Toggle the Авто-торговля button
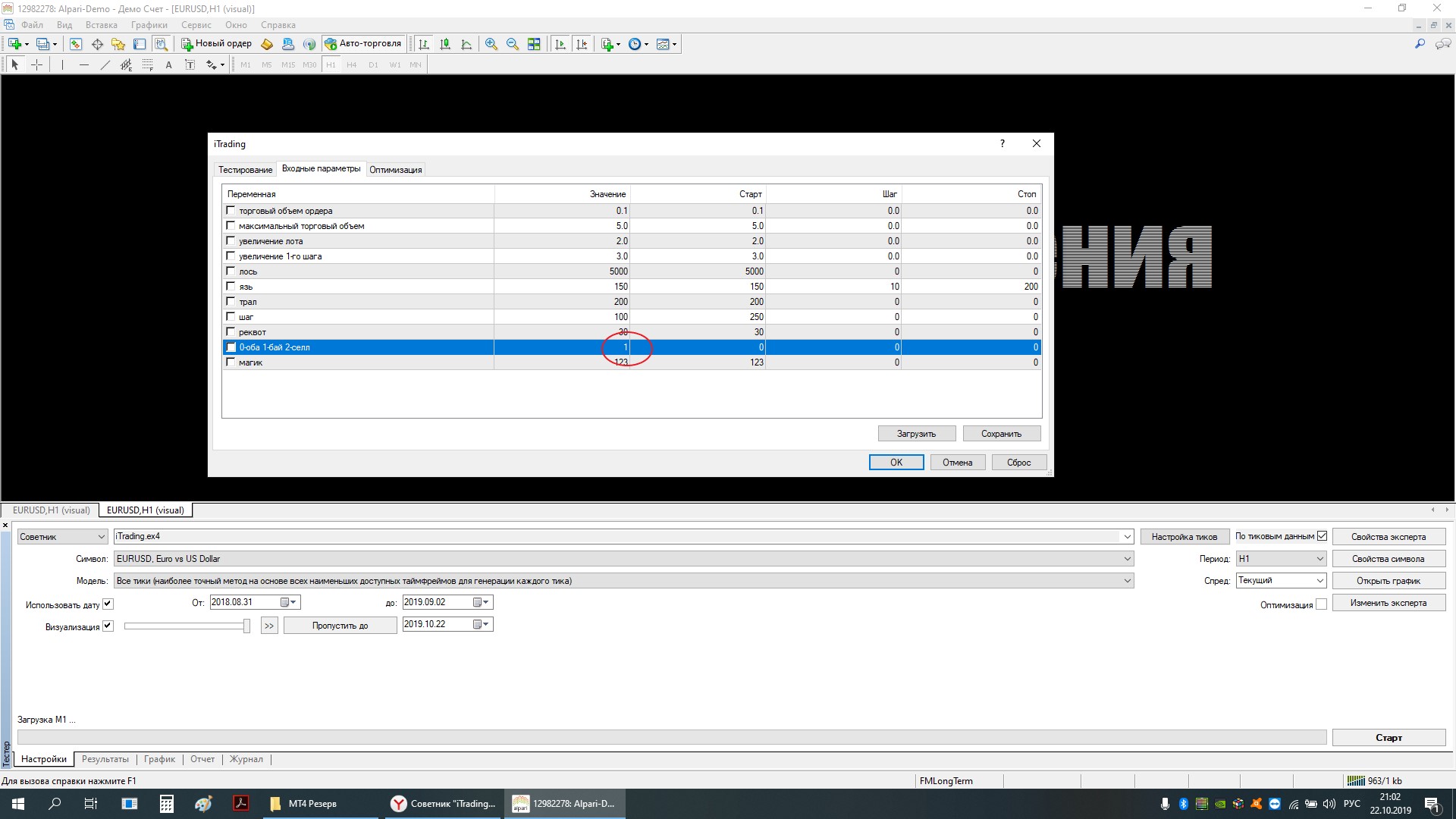 click(x=363, y=44)
